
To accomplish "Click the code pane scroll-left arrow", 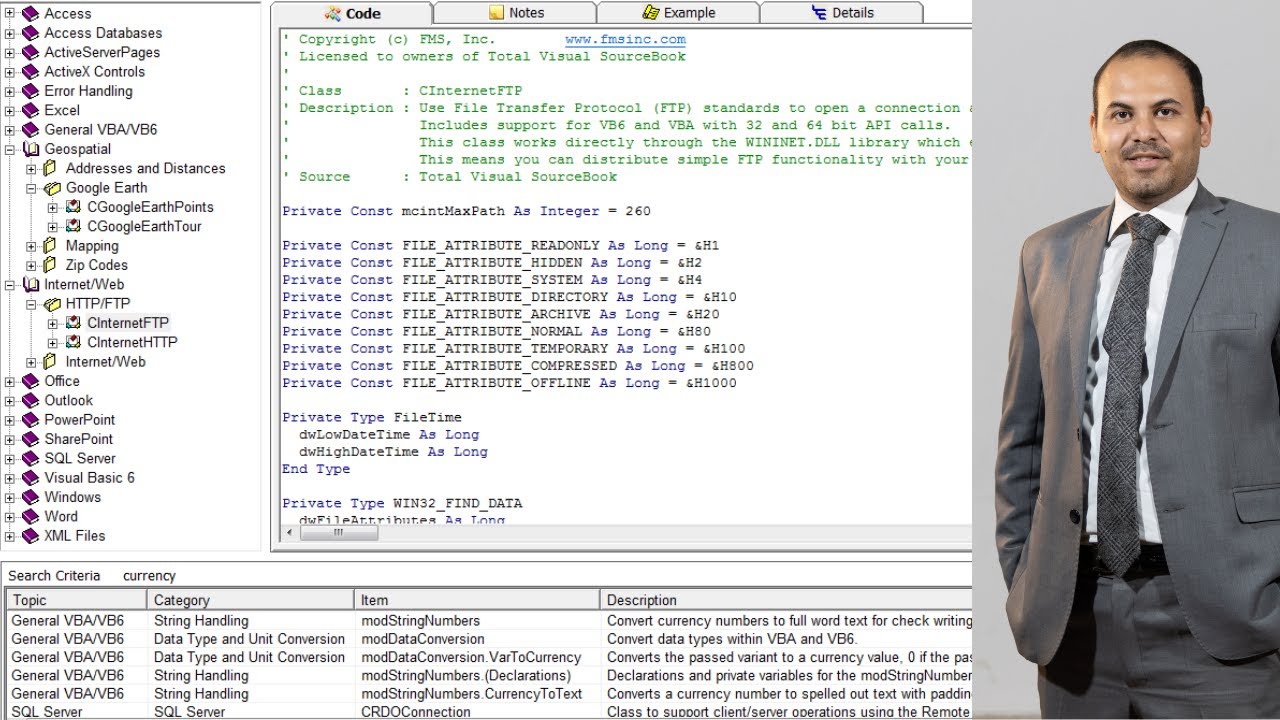I will (x=289, y=533).
